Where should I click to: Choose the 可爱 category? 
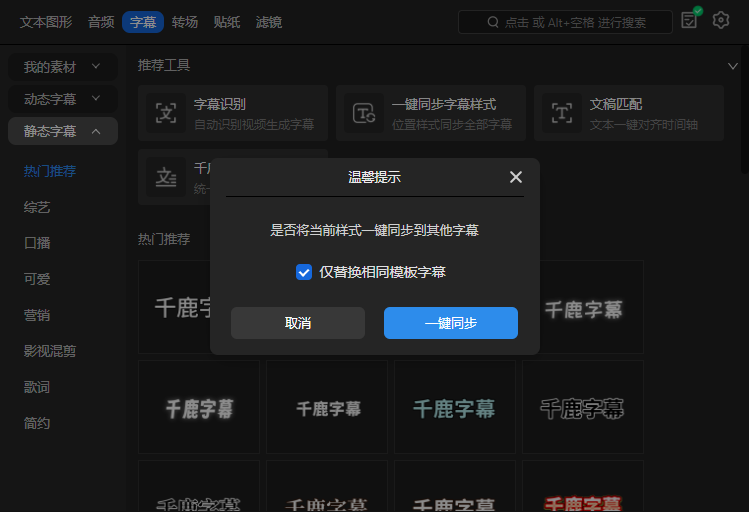37,279
